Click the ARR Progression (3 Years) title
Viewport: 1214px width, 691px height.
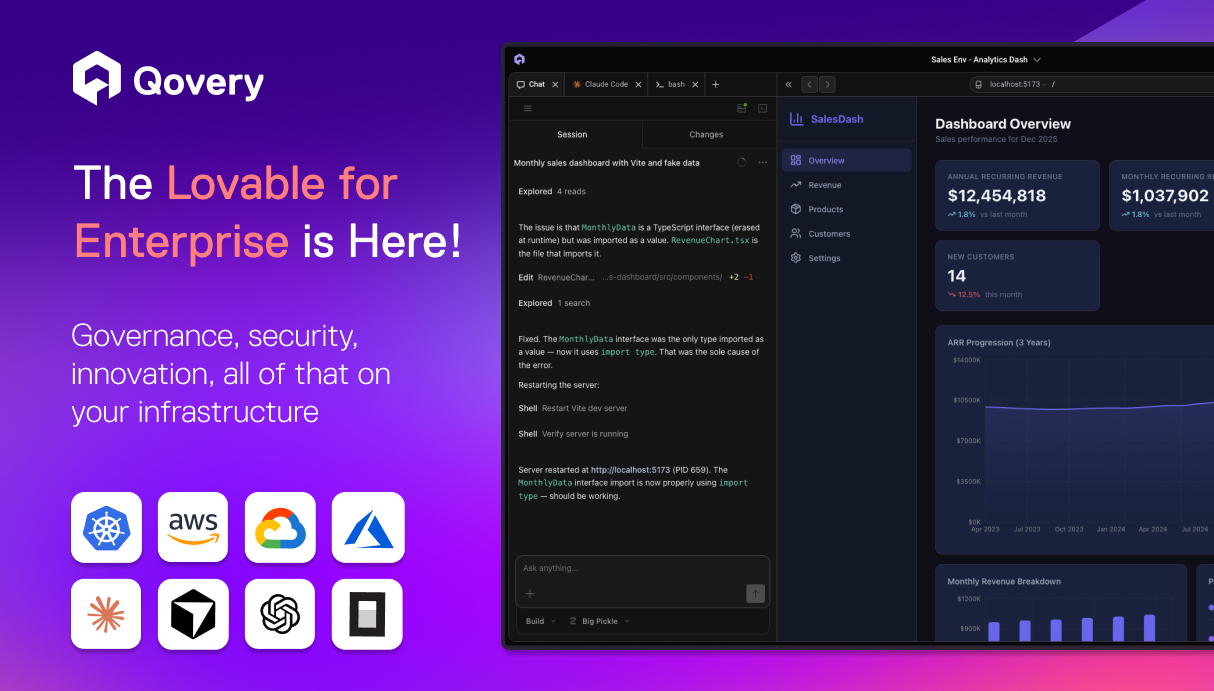click(x=999, y=342)
